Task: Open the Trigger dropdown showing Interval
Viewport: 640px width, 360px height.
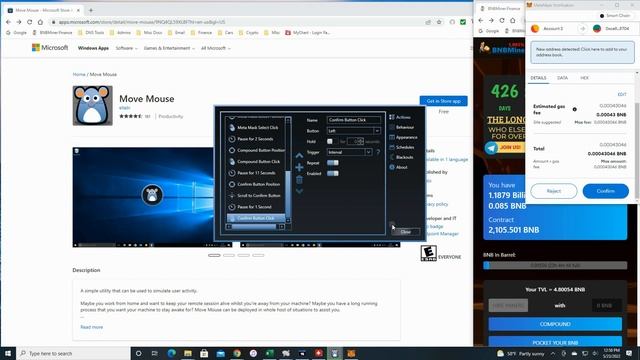Action: point(349,152)
